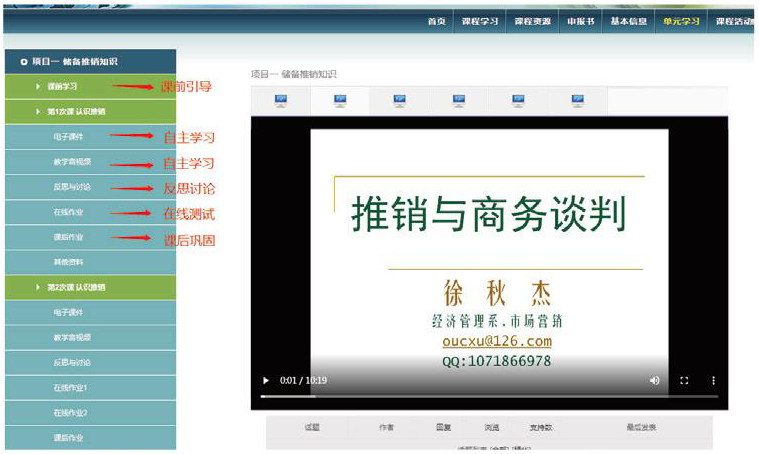Collapse 项目一 储备推销知识 header

(73, 61)
